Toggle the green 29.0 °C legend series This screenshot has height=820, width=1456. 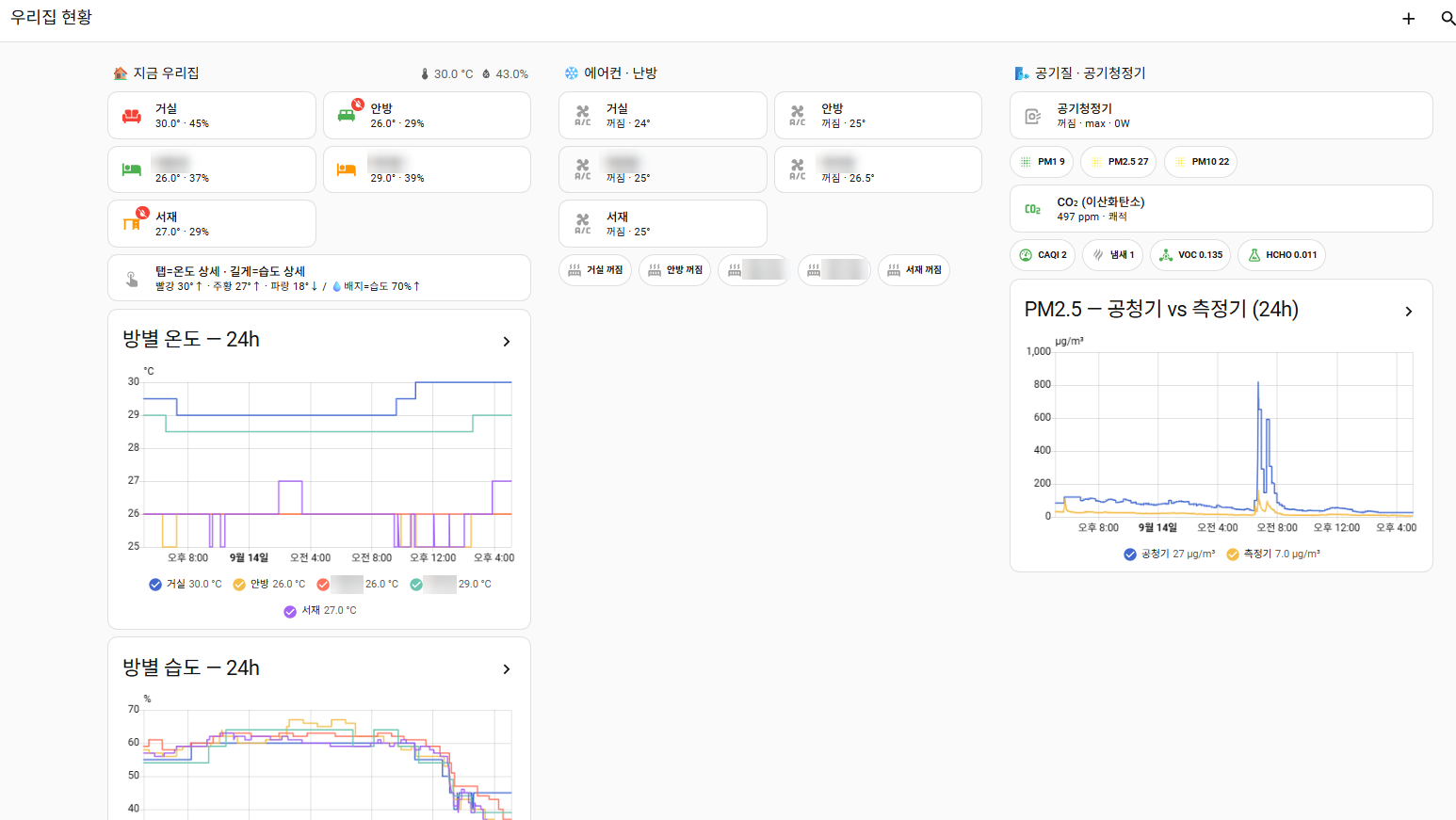pyautogui.click(x=450, y=585)
